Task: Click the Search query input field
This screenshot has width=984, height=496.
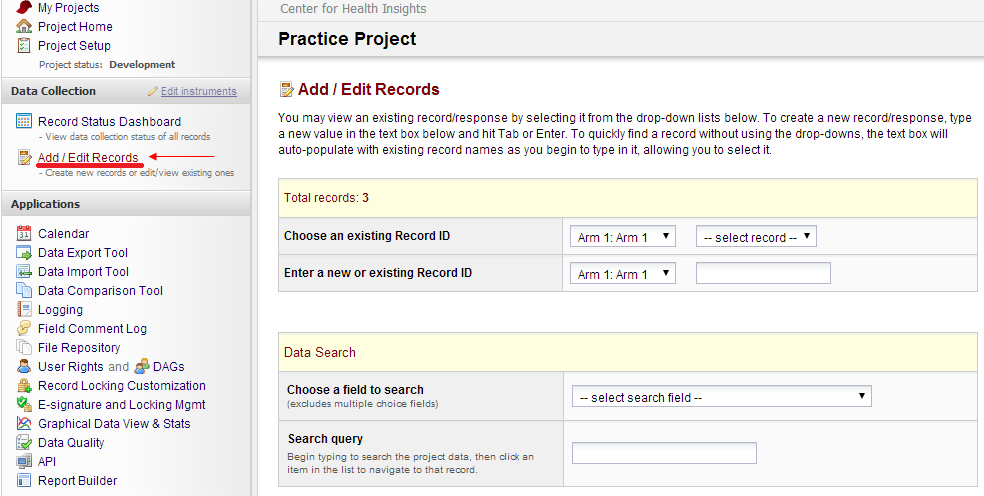Action: point(664,453)
